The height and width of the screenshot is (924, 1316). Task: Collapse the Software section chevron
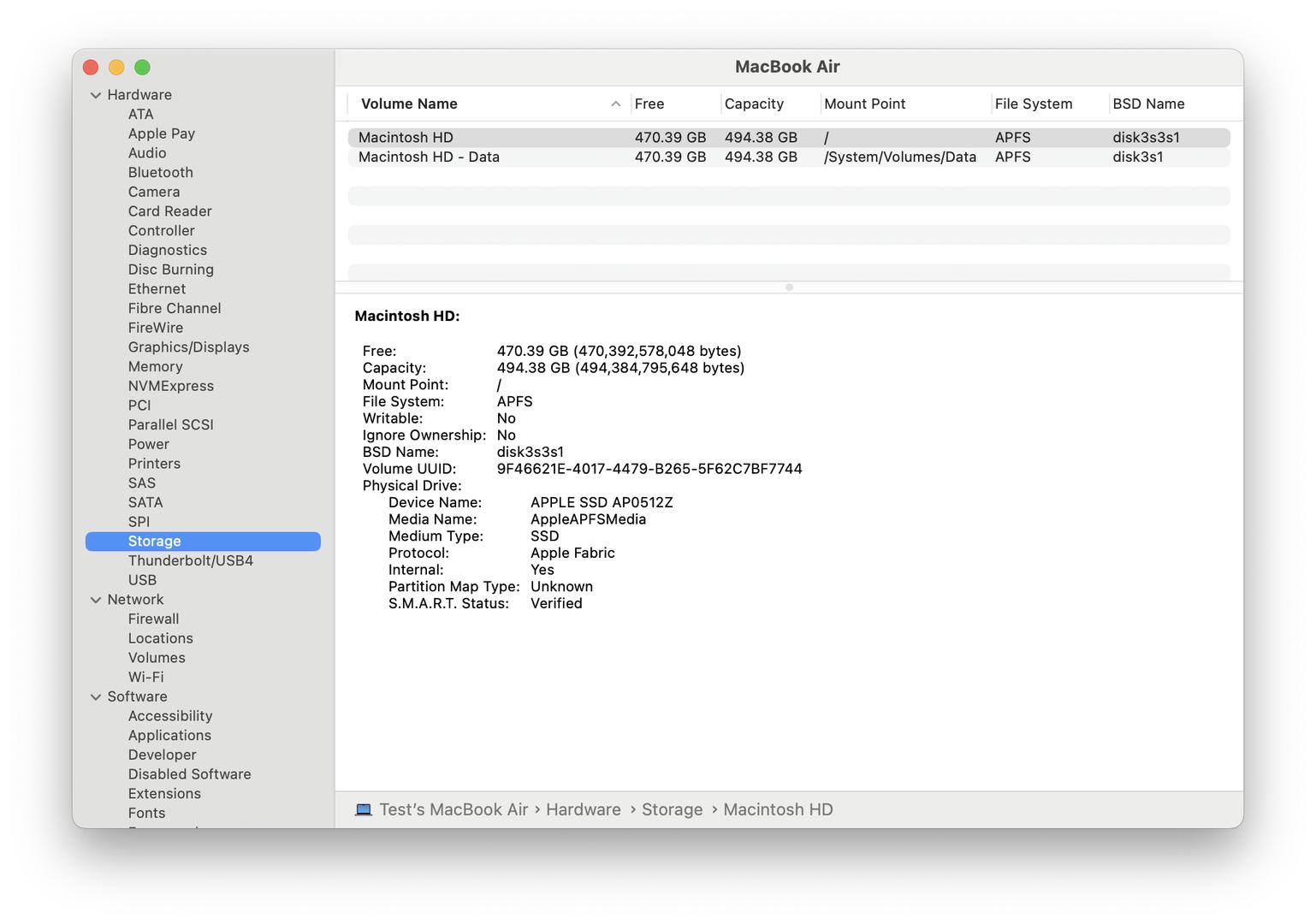96,697
